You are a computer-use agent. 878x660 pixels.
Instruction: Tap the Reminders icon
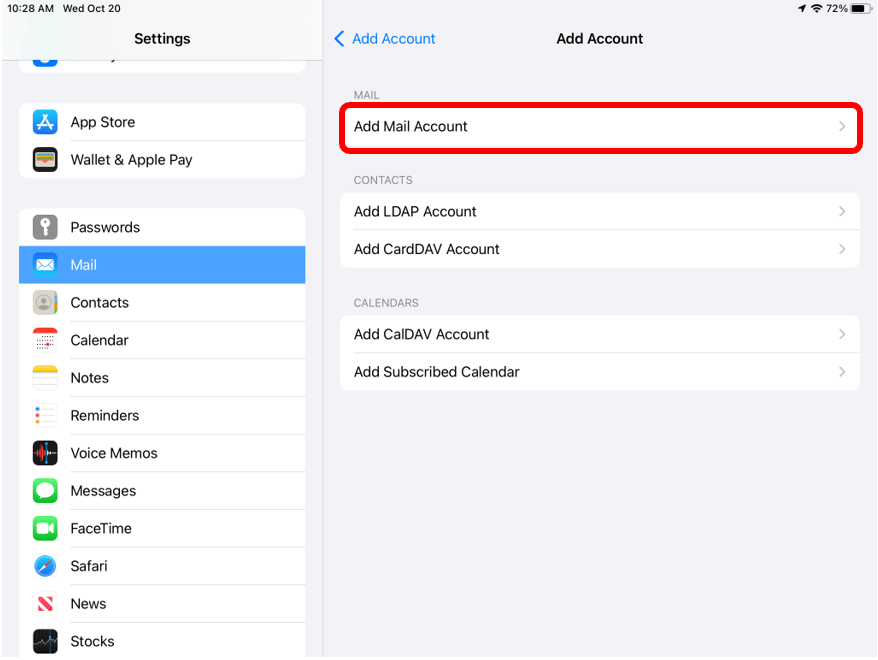point(45,415)
